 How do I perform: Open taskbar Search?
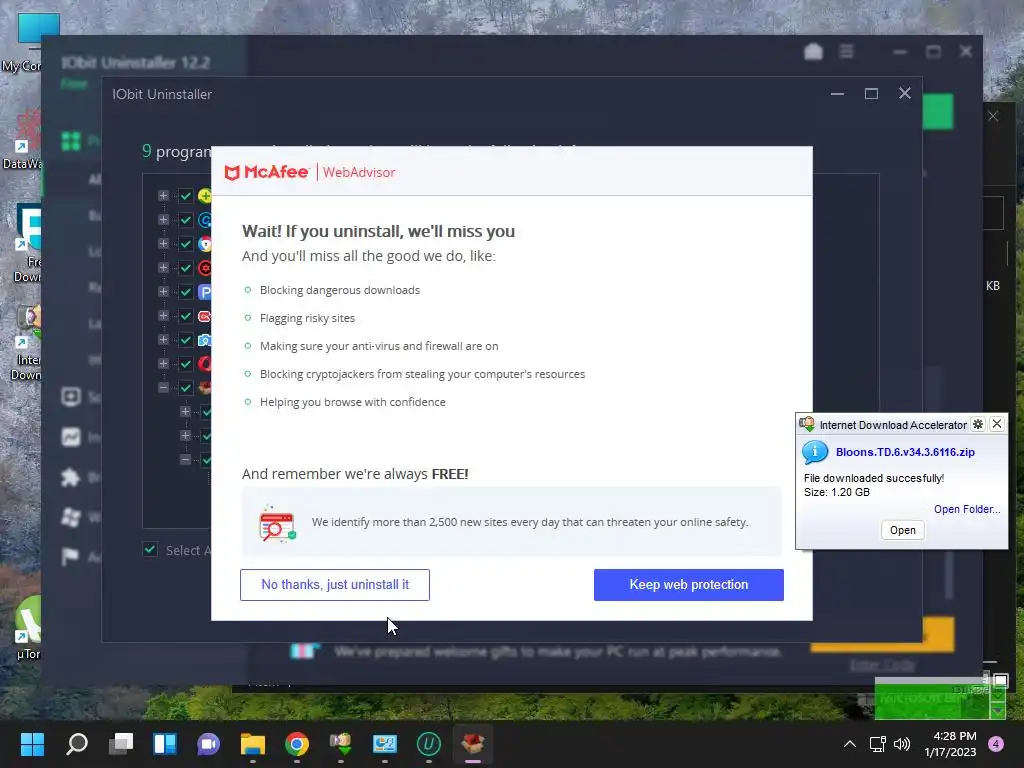pos(76,743)
